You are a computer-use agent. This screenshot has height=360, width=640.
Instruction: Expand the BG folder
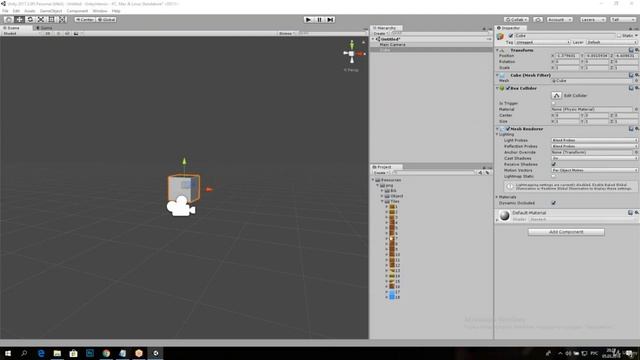click(x=382, y=191)
